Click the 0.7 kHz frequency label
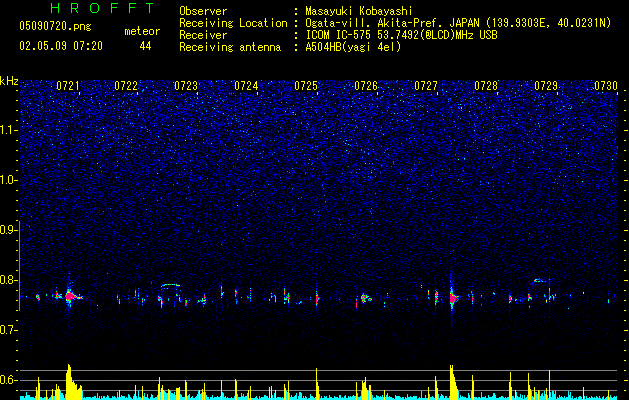Viewport: 629px width, 400px height. (x=9, y=330)
